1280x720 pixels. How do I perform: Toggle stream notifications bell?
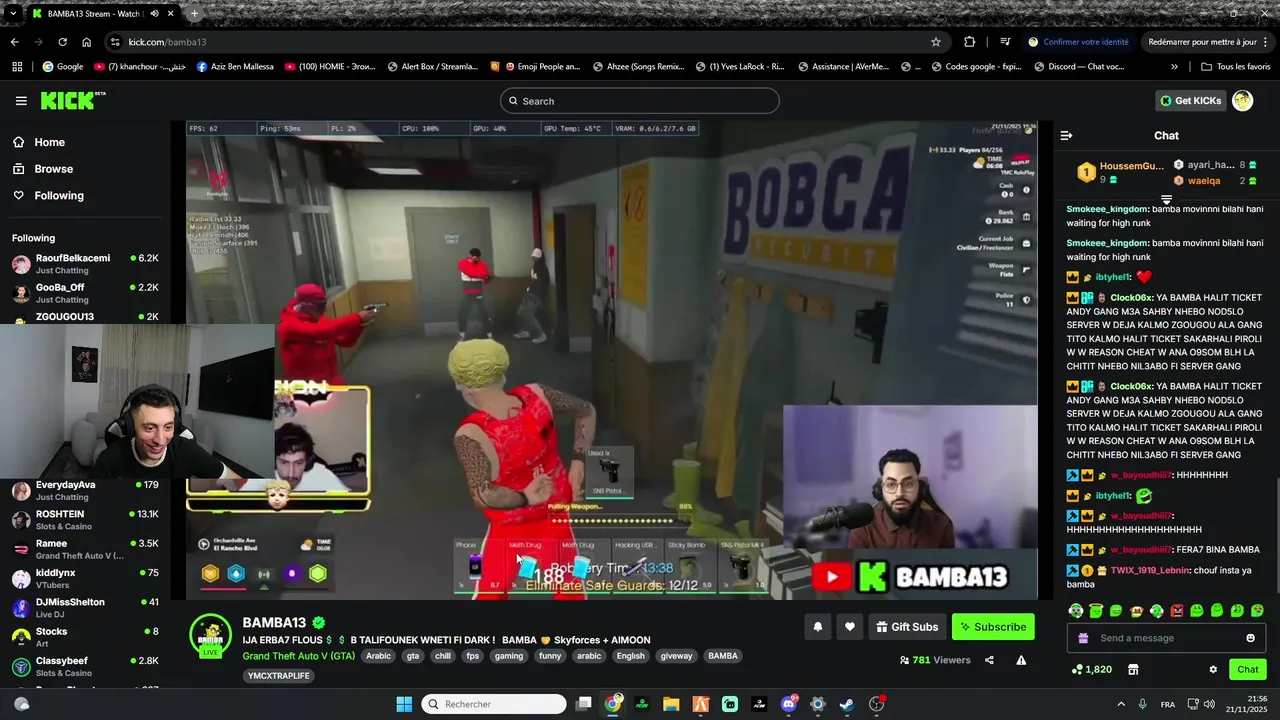[x=817, y=627]
